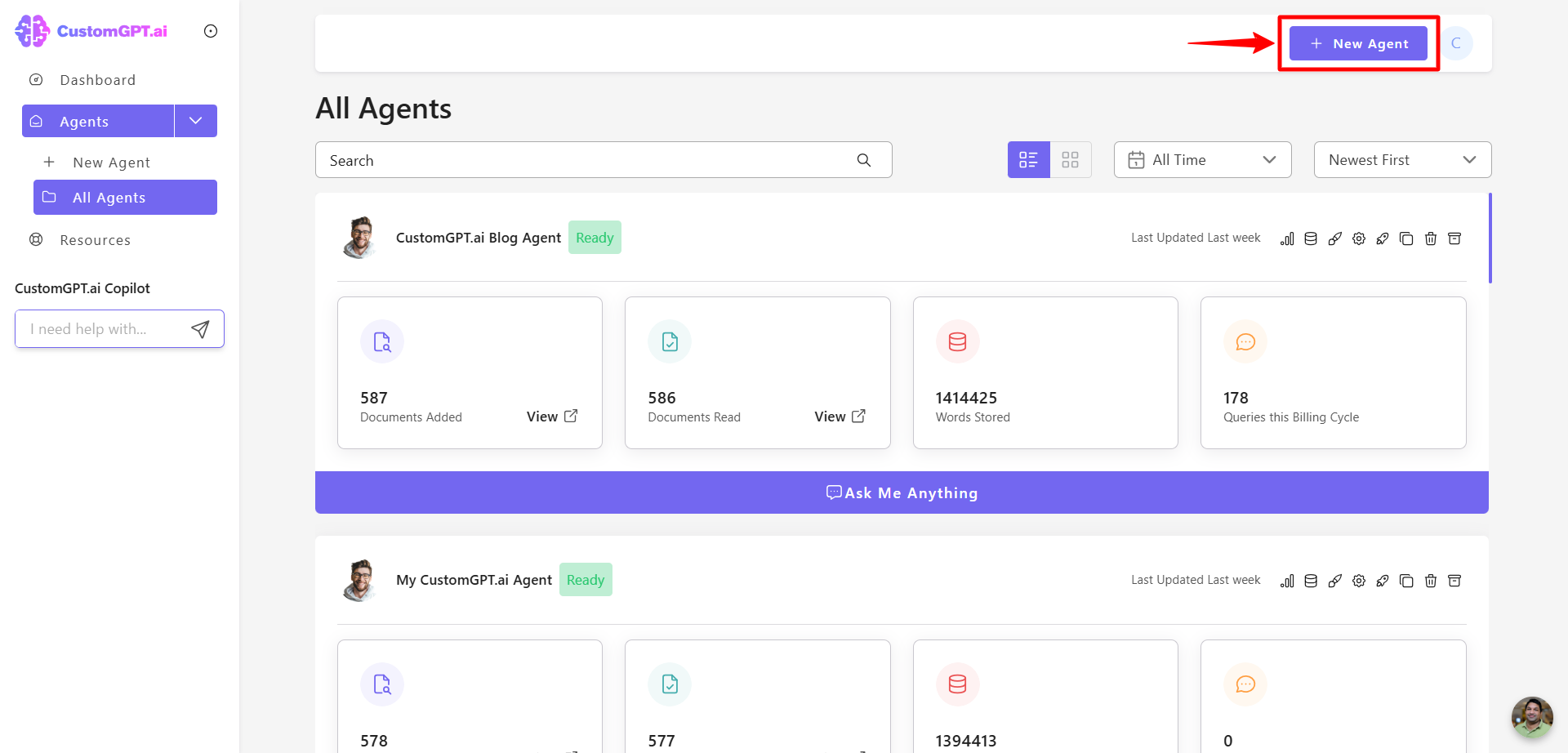
Task: Click the CustomGPT.ai logo
Action: [91, 31]
